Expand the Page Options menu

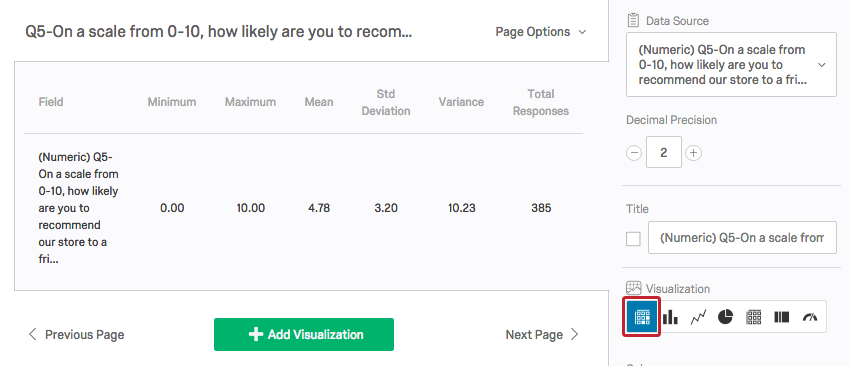(x=540, y=32)
